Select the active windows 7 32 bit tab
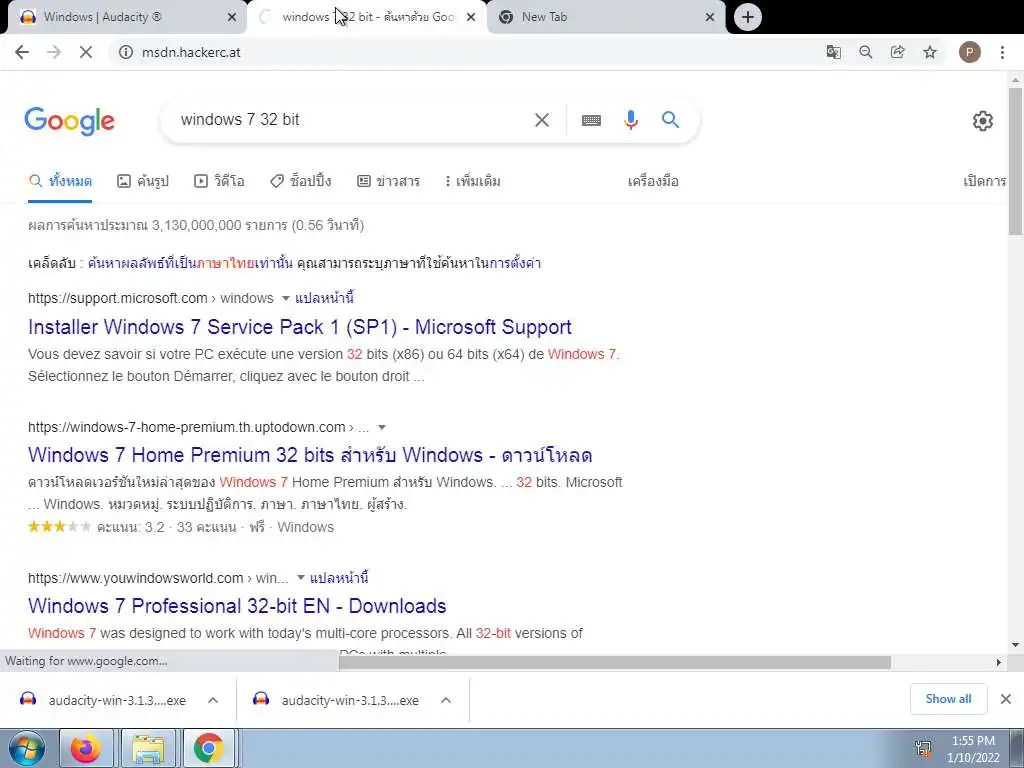This screenshot has height=768, width=1024. pyautogui.click(x=366, y=17)
